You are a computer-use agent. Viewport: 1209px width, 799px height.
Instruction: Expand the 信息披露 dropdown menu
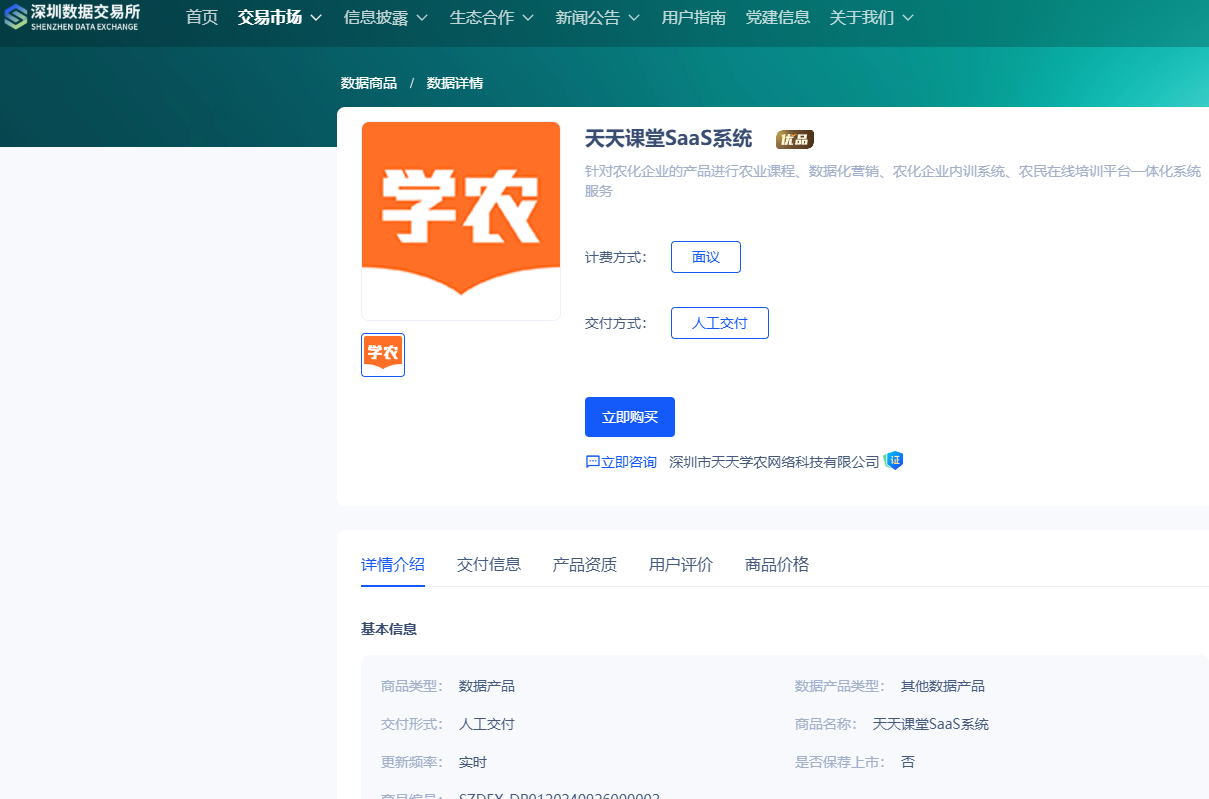pyautogui.click(x=385, y=18)
